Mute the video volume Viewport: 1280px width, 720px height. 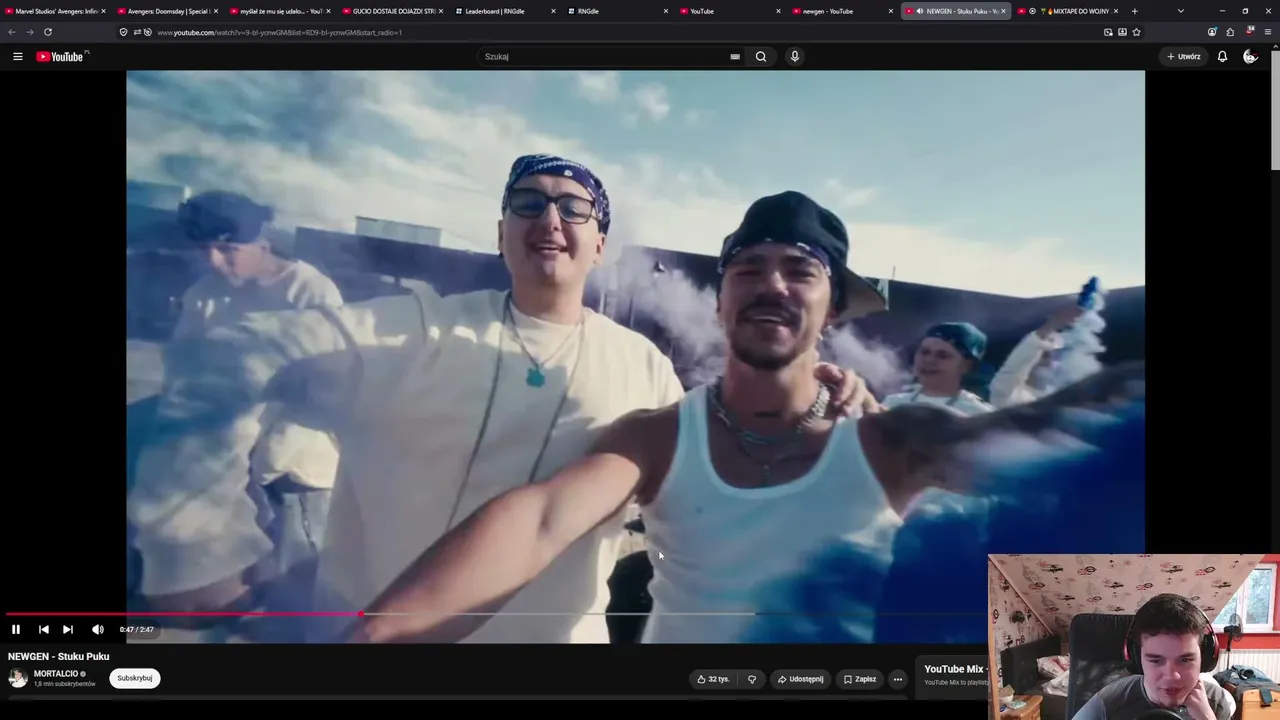[x=97, y=629]
